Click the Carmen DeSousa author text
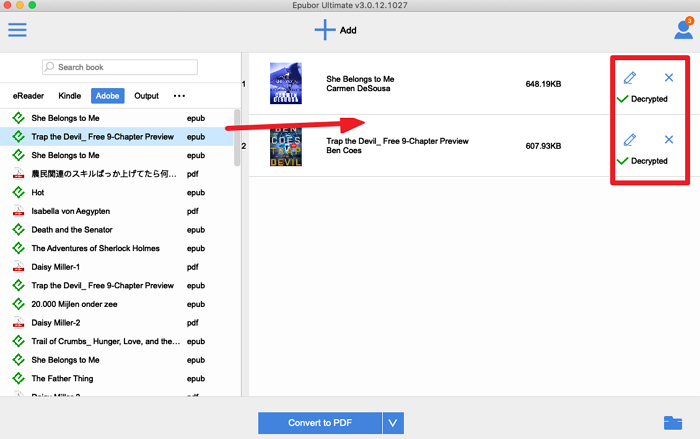 [x=358, y=88]
